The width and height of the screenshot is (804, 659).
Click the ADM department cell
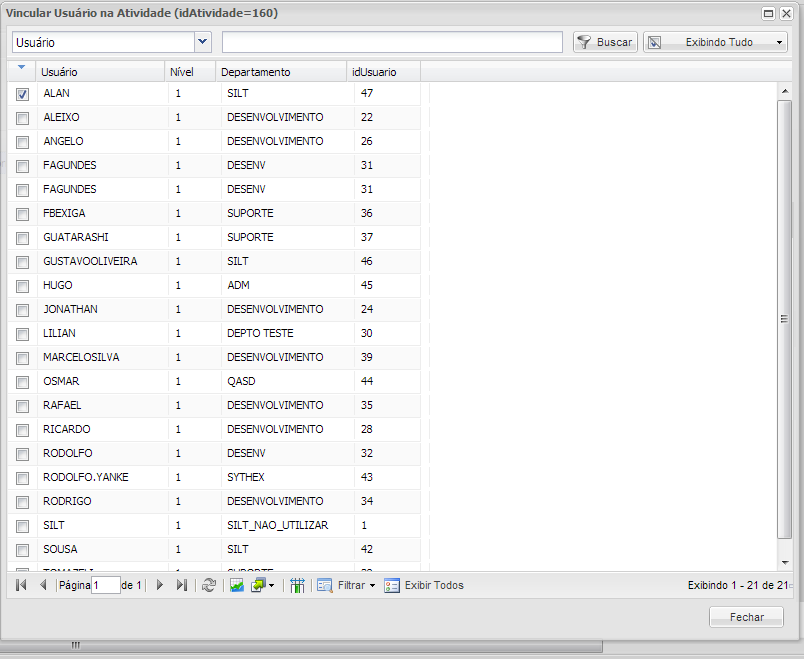[238, 285]
